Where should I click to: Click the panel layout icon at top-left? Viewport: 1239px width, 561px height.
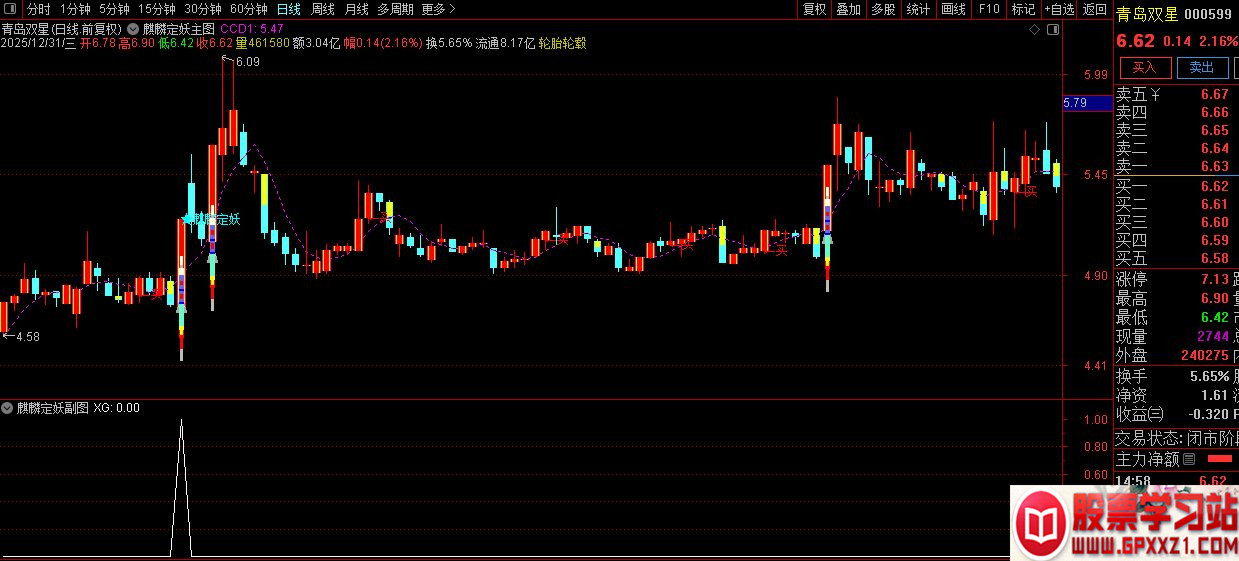(x=11, y=9)
